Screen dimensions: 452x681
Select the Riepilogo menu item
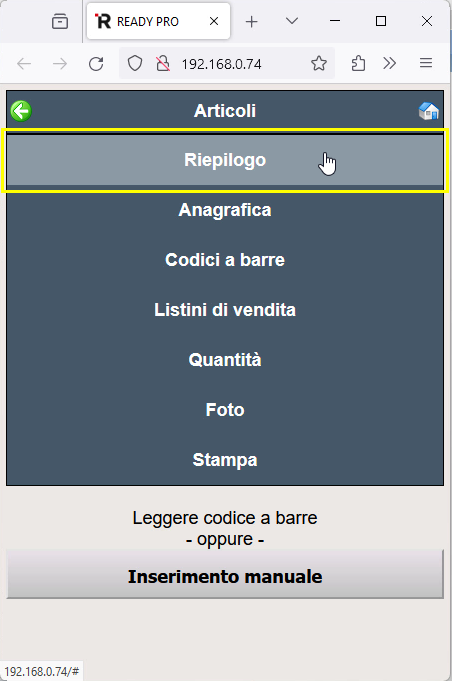[x=225, y=160]
